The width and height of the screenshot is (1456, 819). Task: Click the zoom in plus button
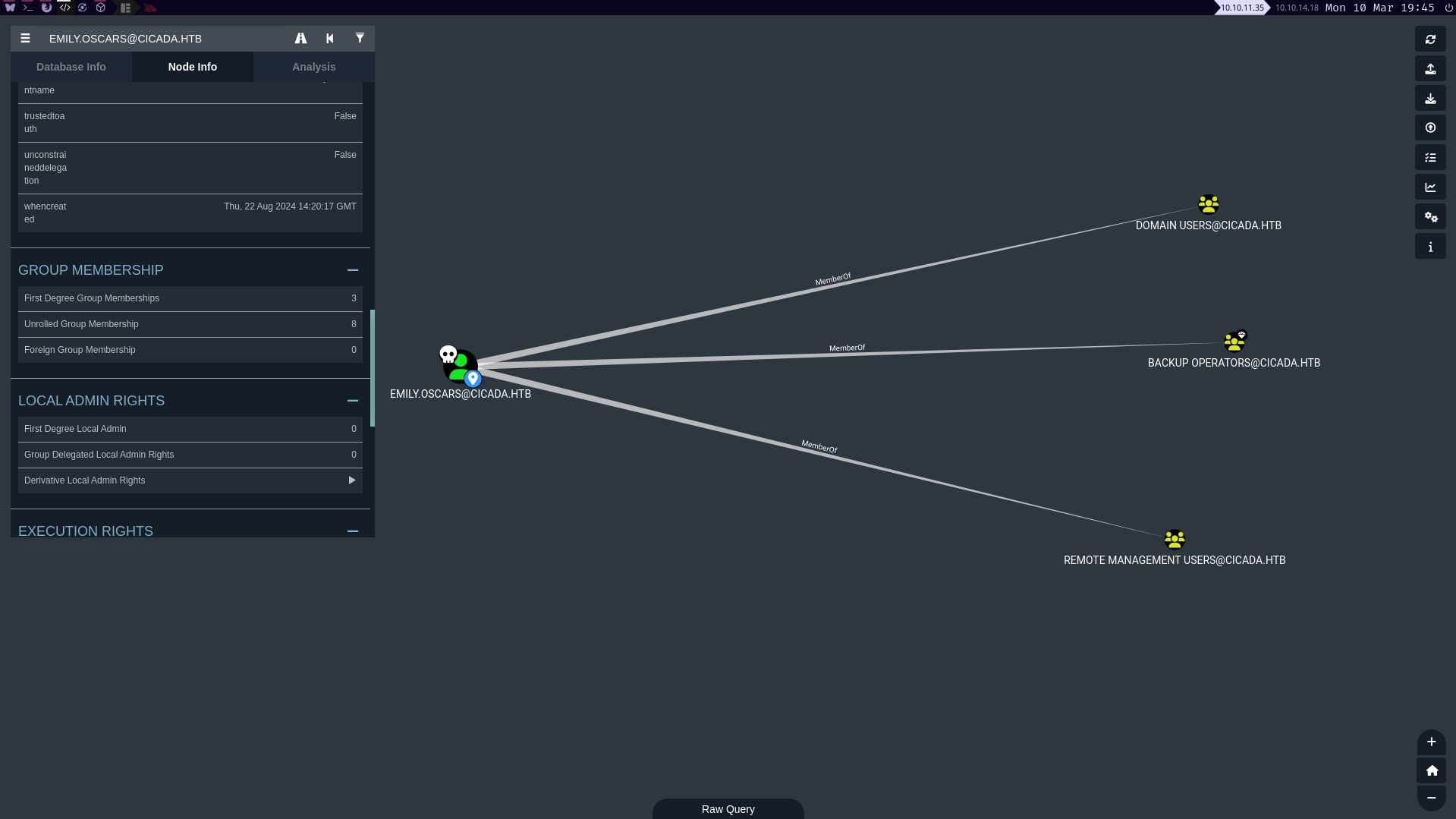click(1431, 742)
